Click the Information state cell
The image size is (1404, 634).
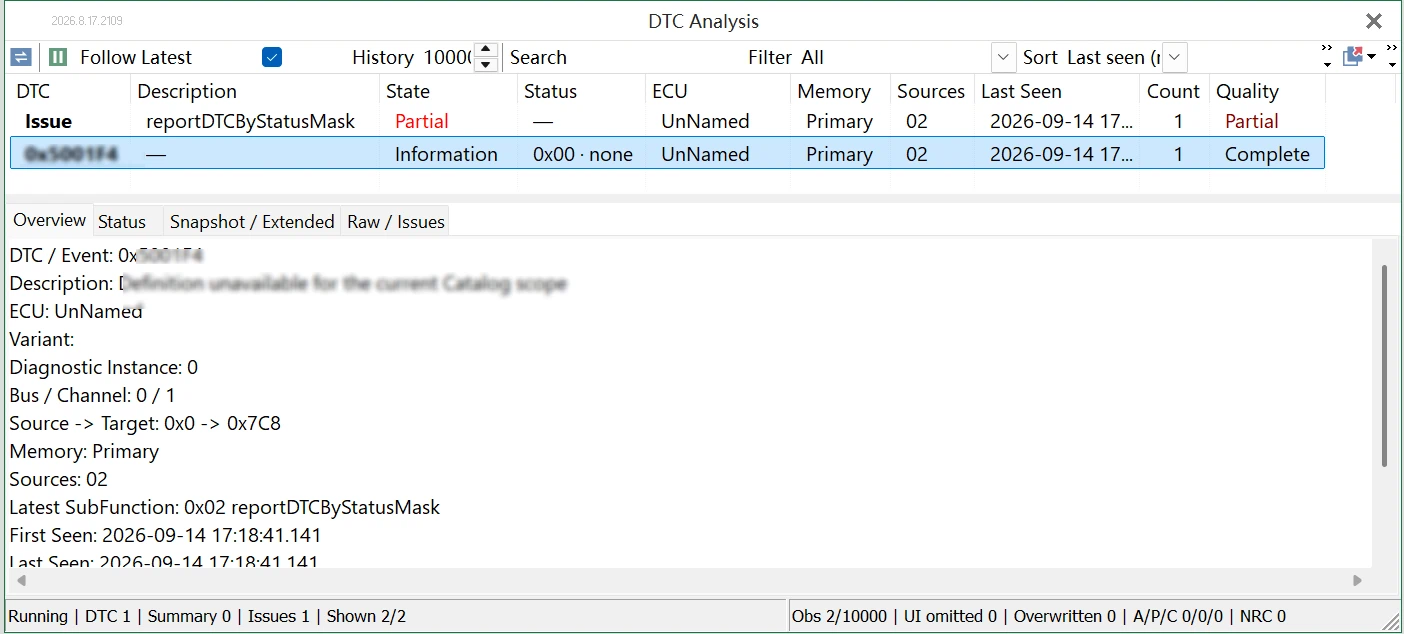pyautogui.click(x=446, y=154)
